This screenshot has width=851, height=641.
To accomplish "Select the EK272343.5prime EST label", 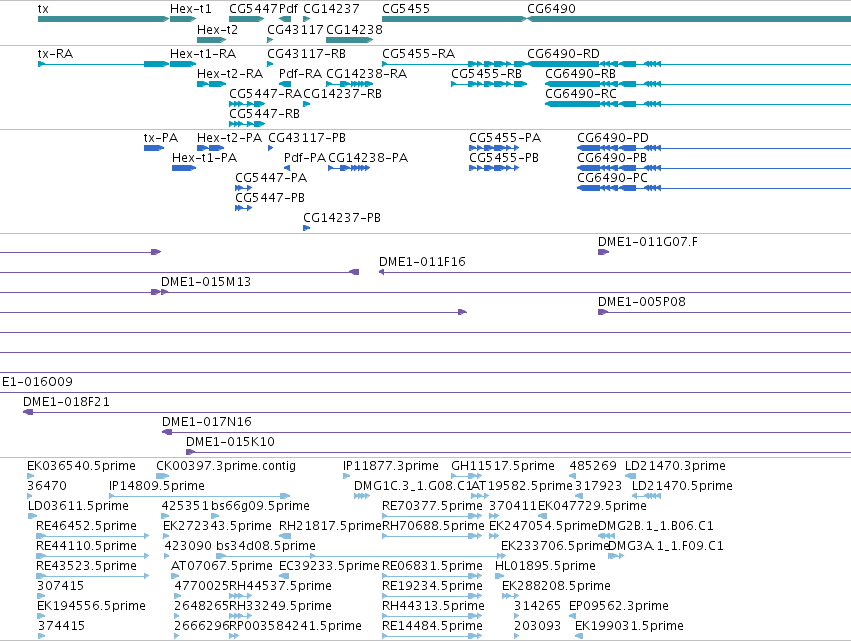I will pos(217,526).
